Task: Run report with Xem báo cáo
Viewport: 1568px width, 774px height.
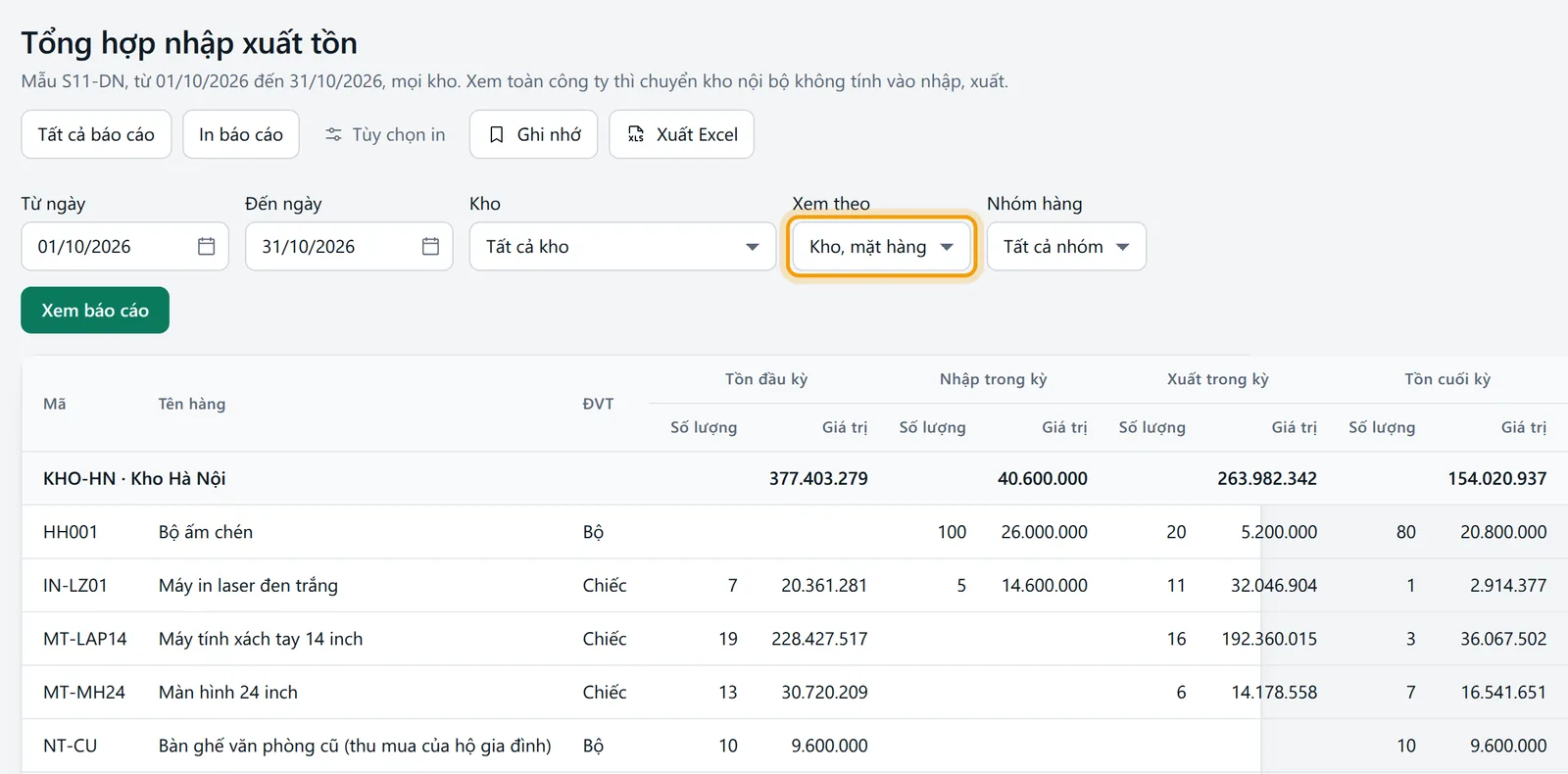Action: pos(95,311)
